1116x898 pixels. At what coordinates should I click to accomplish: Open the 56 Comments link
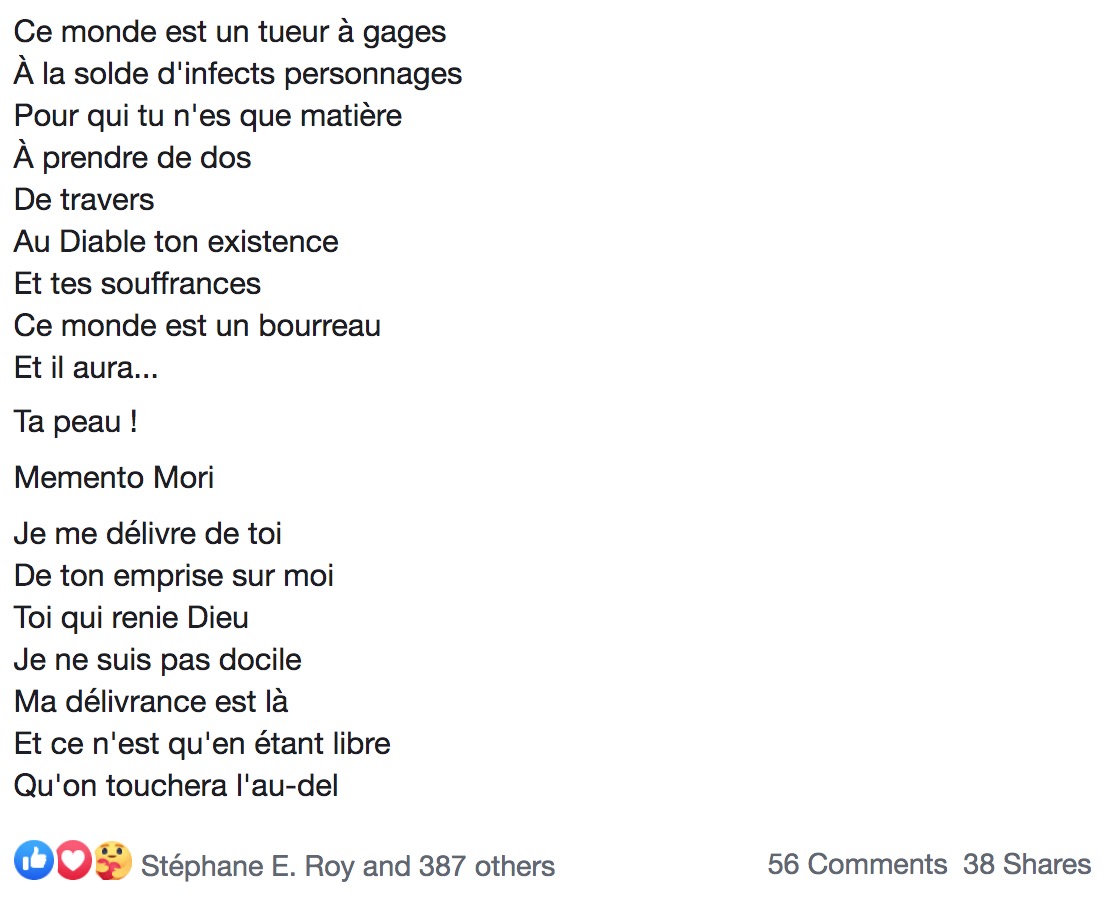857,864
